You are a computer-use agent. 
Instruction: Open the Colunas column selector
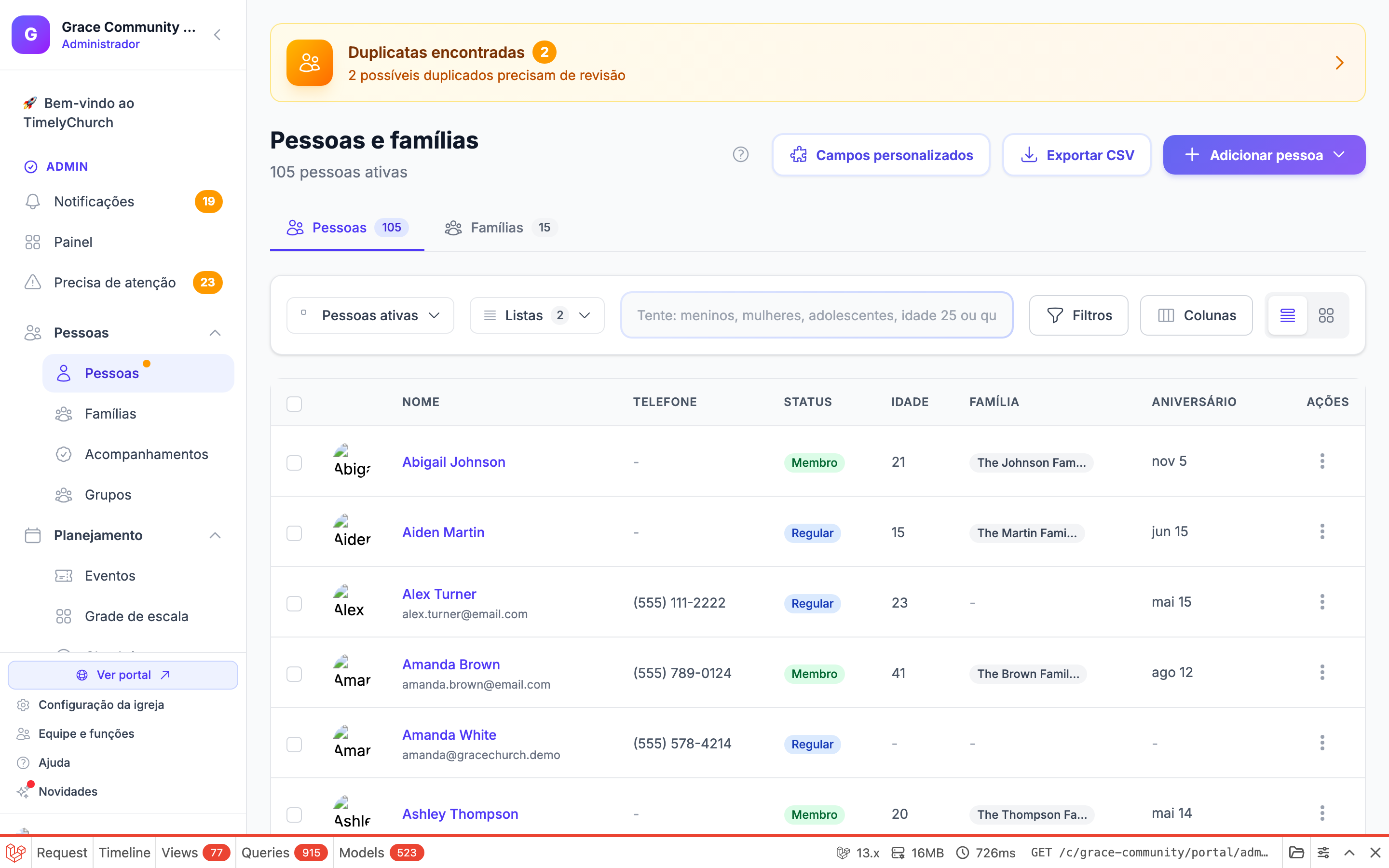point(1196,315)
